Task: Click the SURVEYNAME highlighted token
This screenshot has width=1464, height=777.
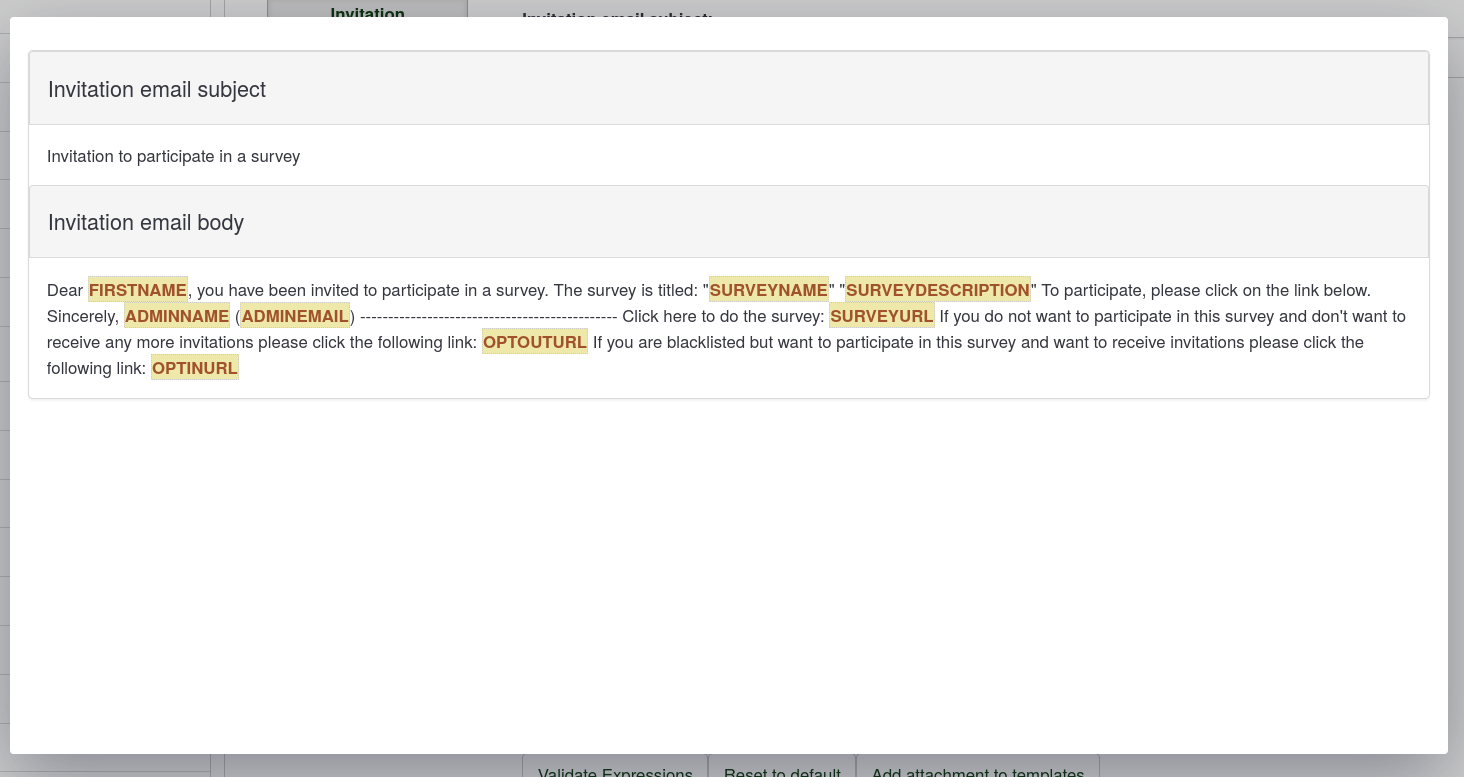Action: tap(768, 290)
